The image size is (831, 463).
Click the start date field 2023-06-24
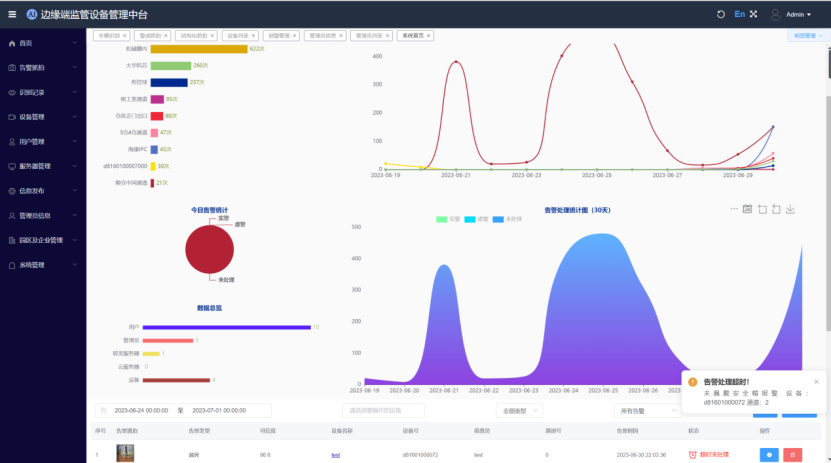pos(141,410)
